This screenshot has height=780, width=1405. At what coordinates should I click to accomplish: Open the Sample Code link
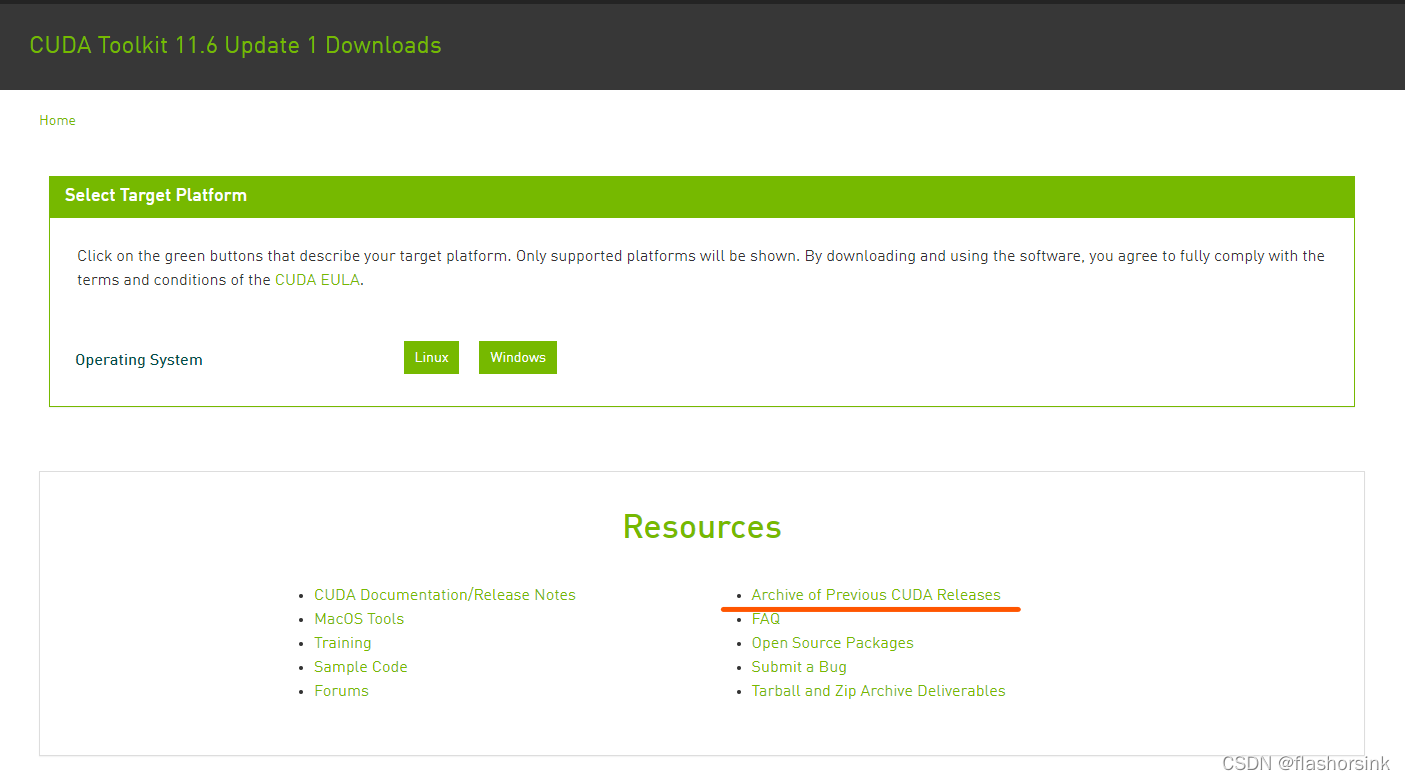pos(361,666)
